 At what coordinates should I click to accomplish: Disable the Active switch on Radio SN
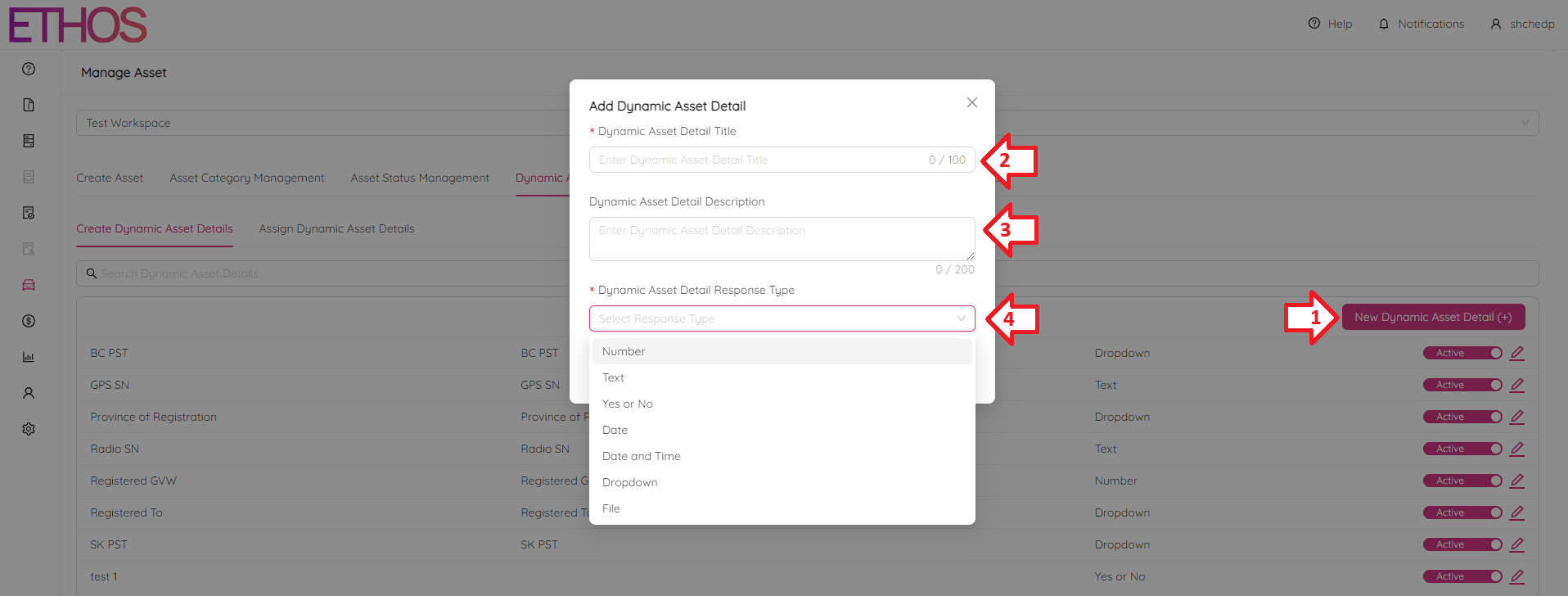(1462, 448)
